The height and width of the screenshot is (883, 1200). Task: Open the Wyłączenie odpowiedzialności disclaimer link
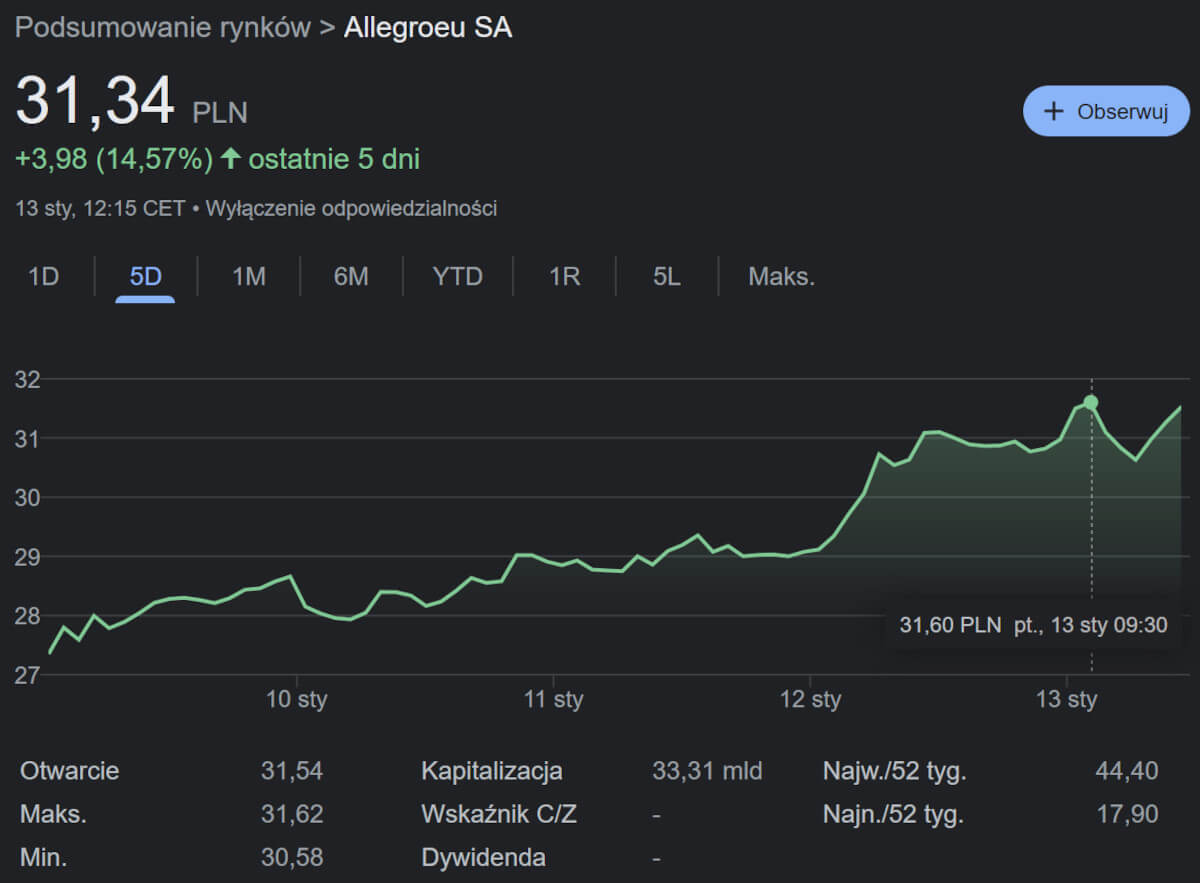point(351,209)
